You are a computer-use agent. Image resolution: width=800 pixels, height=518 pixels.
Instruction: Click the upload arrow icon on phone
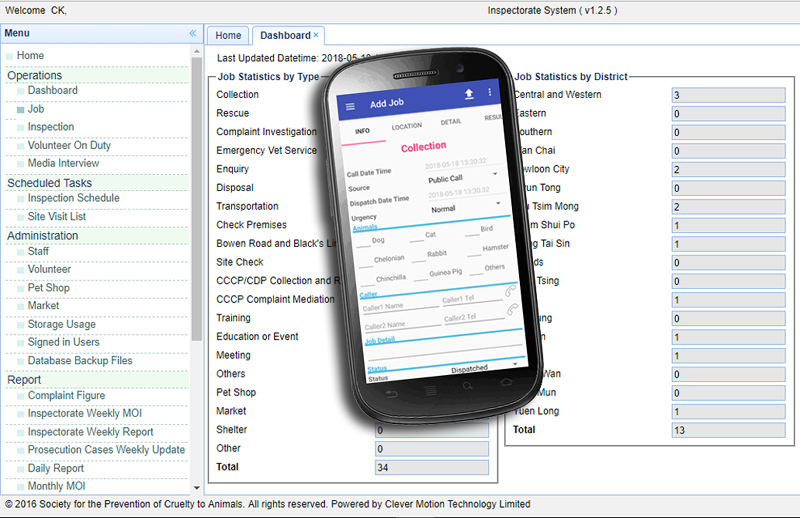[x=469, y=94]
